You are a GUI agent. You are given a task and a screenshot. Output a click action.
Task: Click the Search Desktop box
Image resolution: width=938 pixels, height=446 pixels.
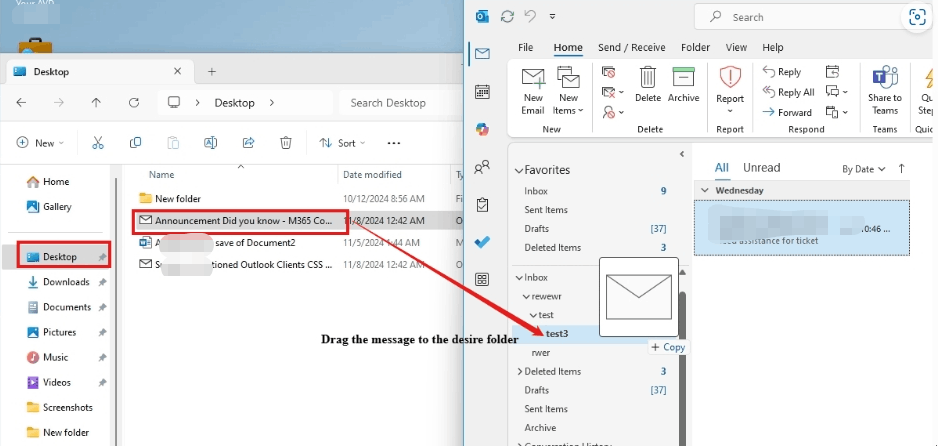coord(400,103)
